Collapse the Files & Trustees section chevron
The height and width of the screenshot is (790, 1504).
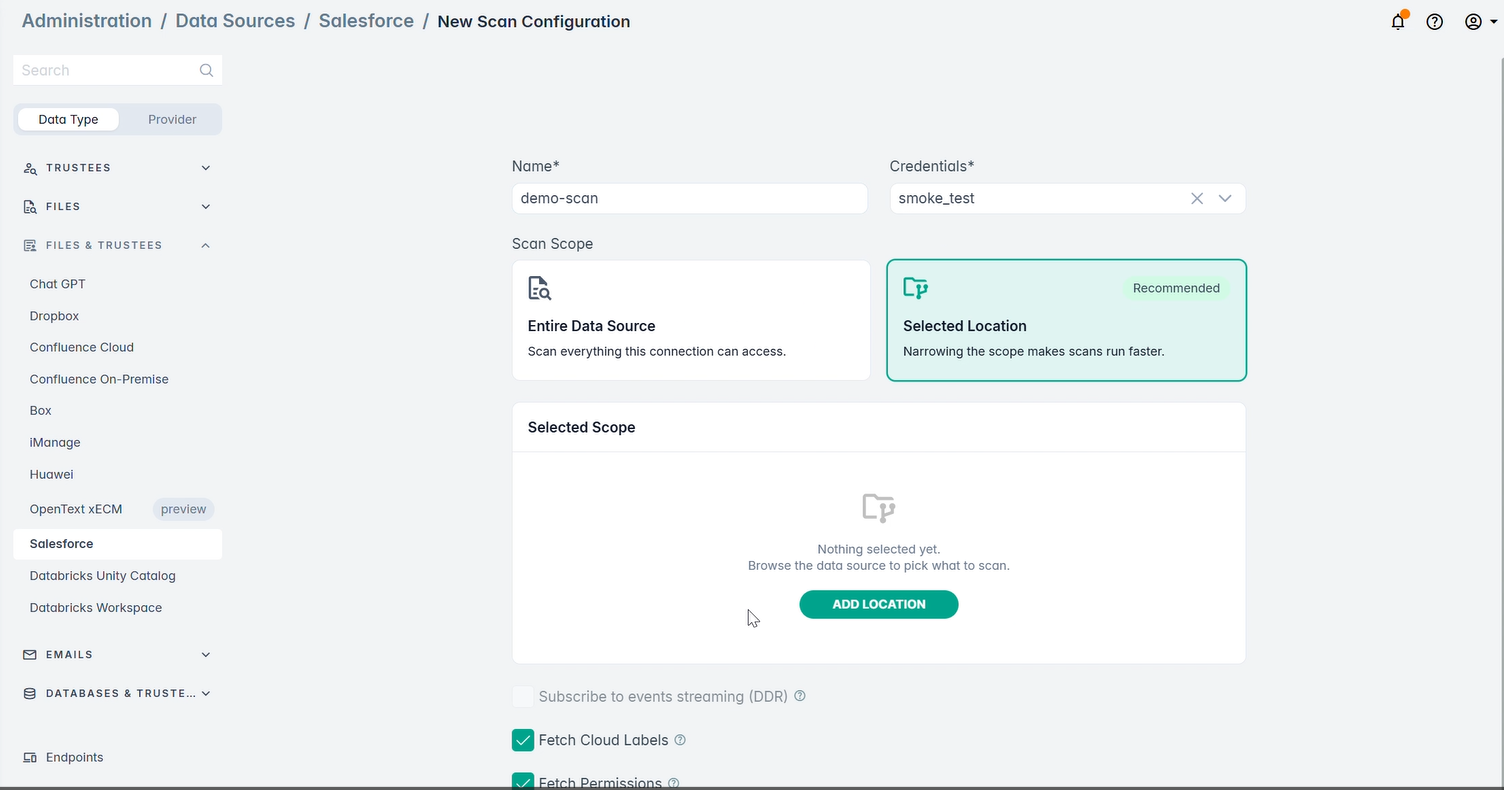[x=206, y=245]
